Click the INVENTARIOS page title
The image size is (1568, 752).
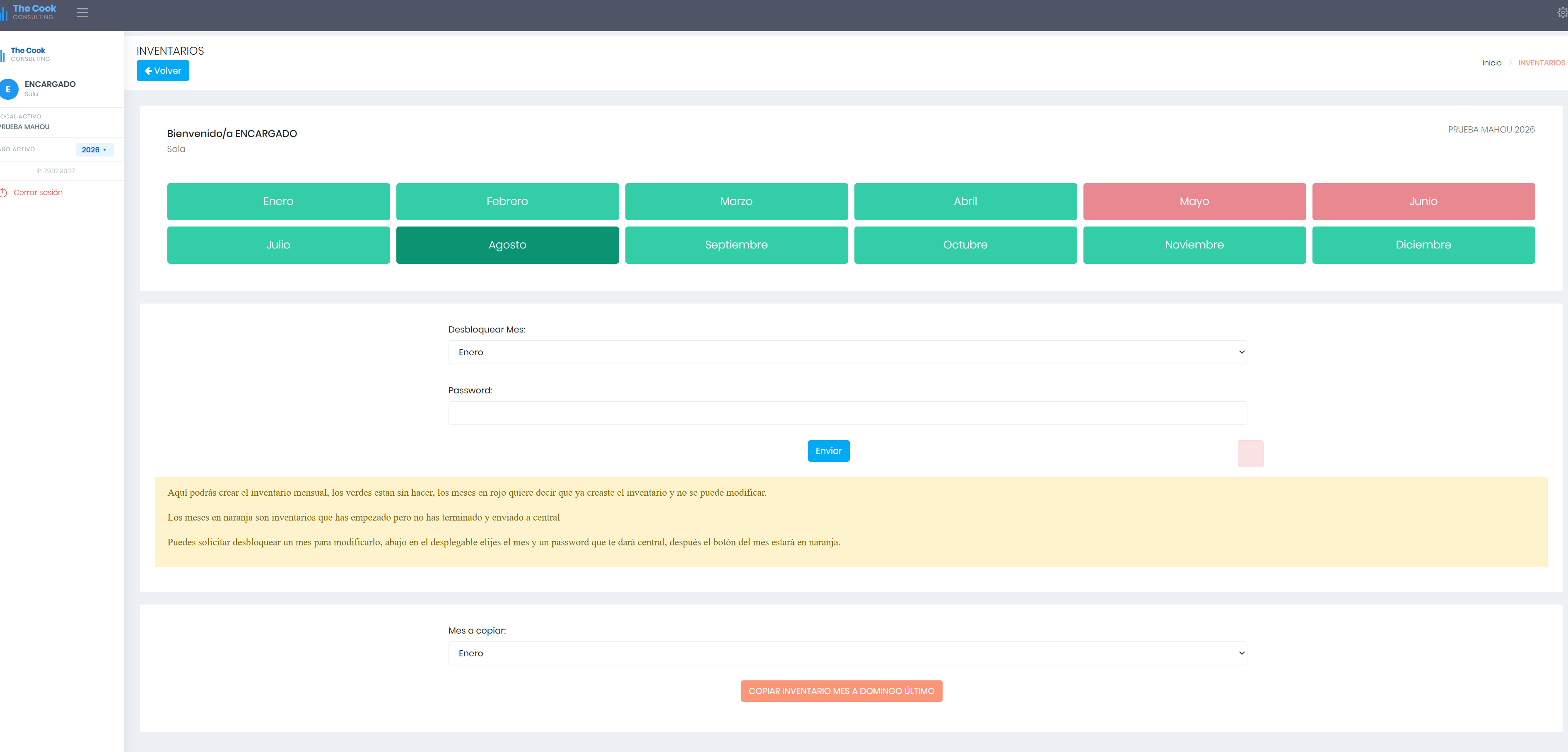coord(170,51)
